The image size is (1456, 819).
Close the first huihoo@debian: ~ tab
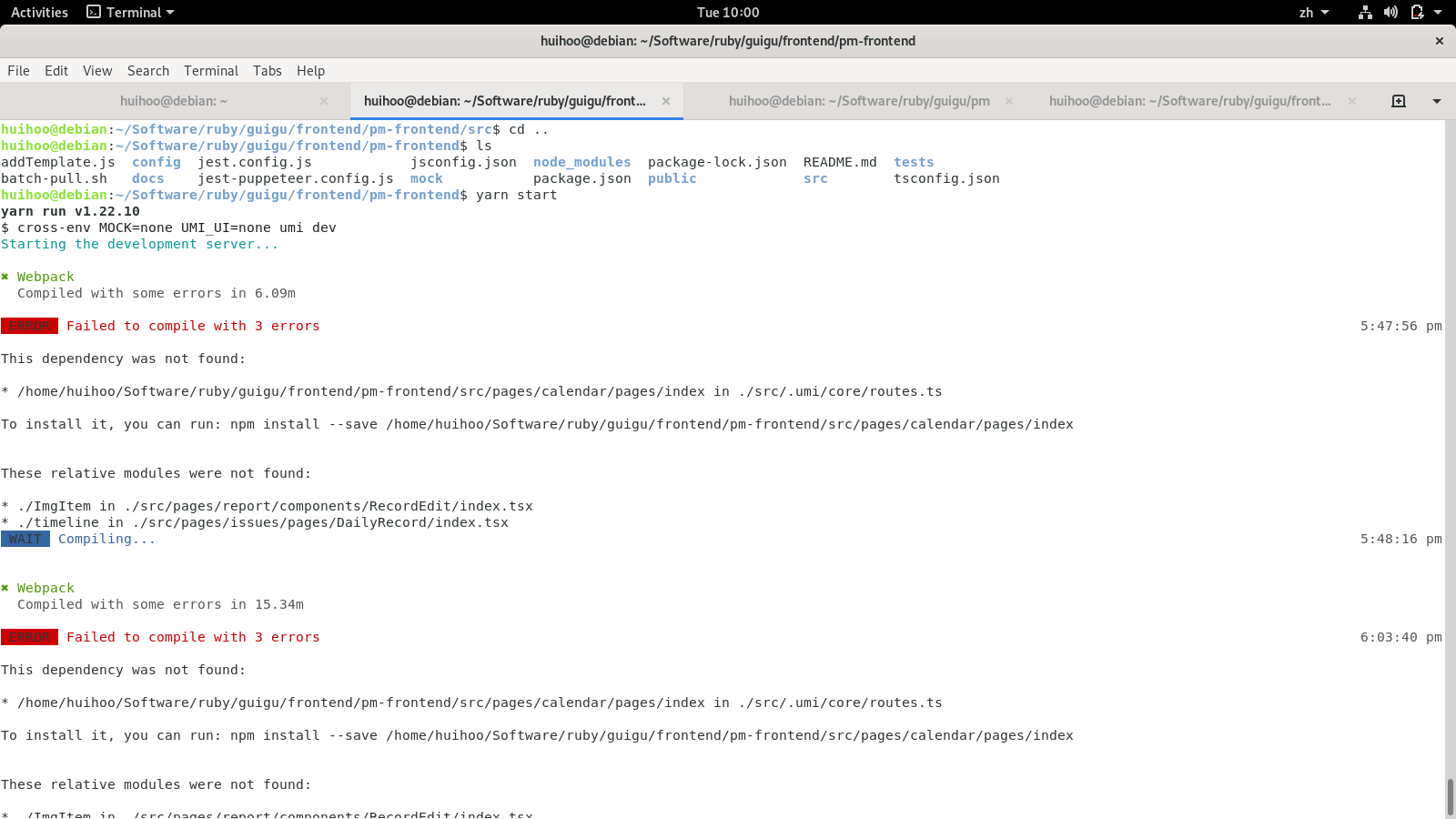click(324, 101)
